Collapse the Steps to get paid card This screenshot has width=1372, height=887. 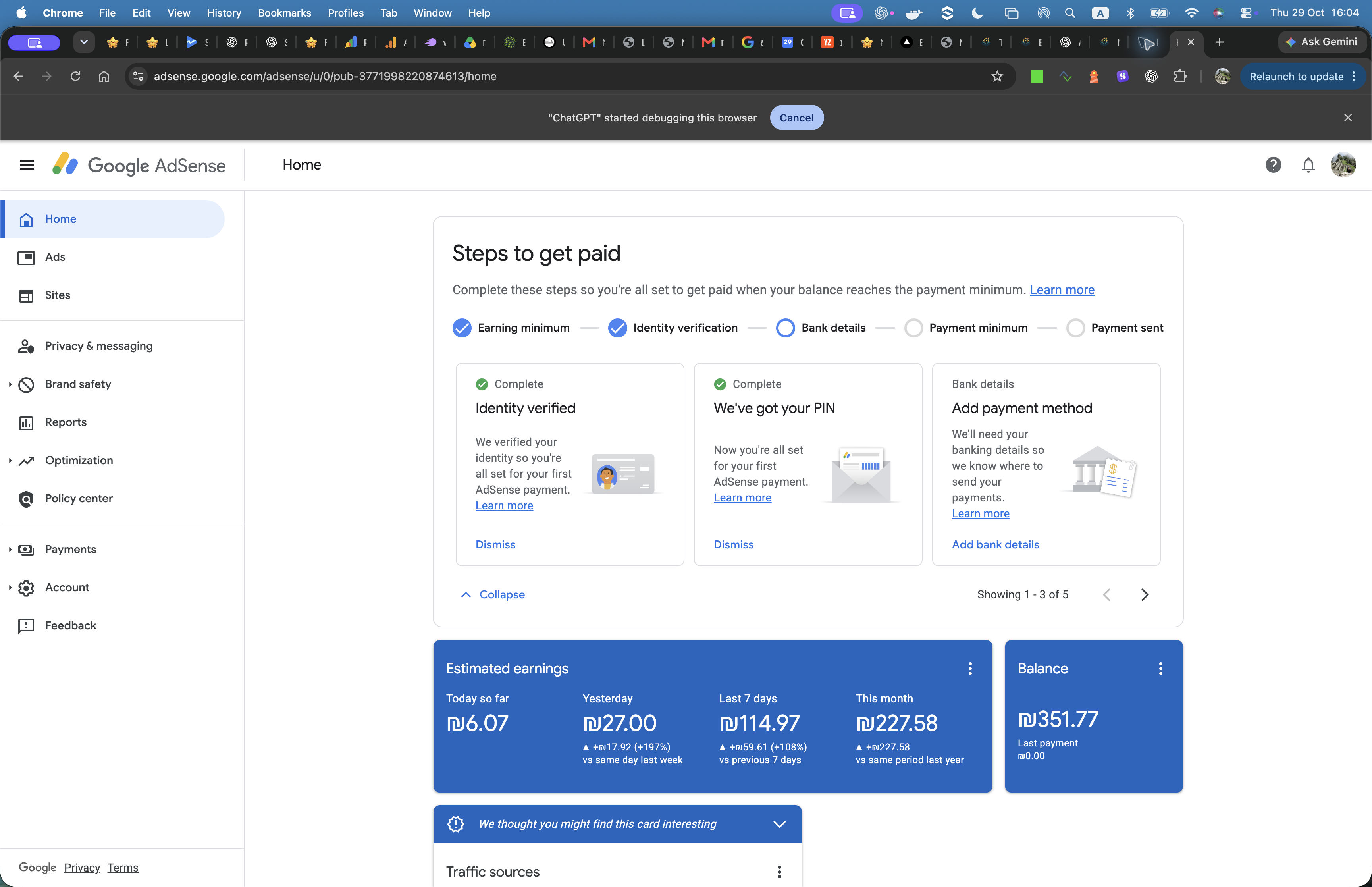click(493, 594)
